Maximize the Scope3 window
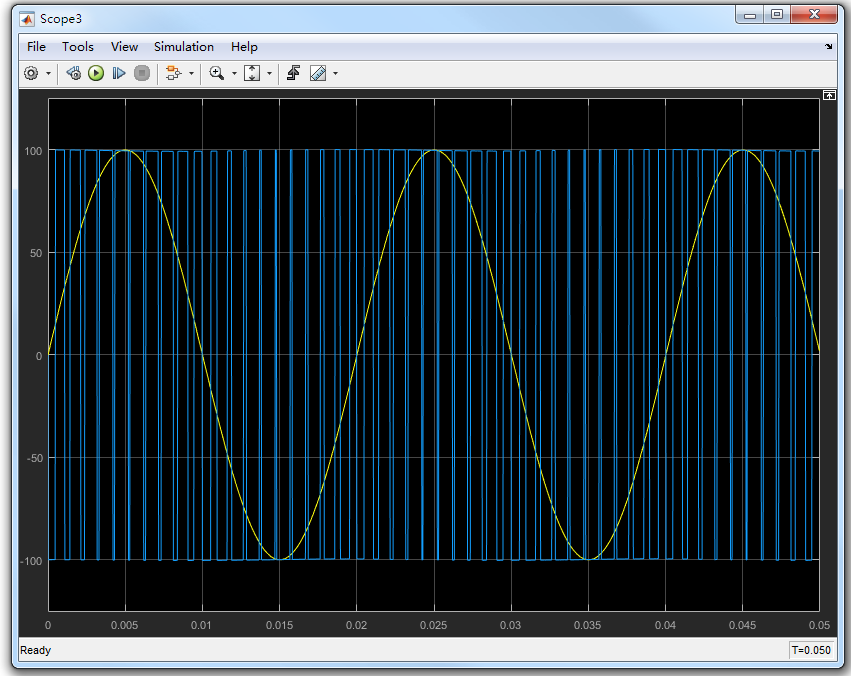The image size is (851, 676). point(777,15)
